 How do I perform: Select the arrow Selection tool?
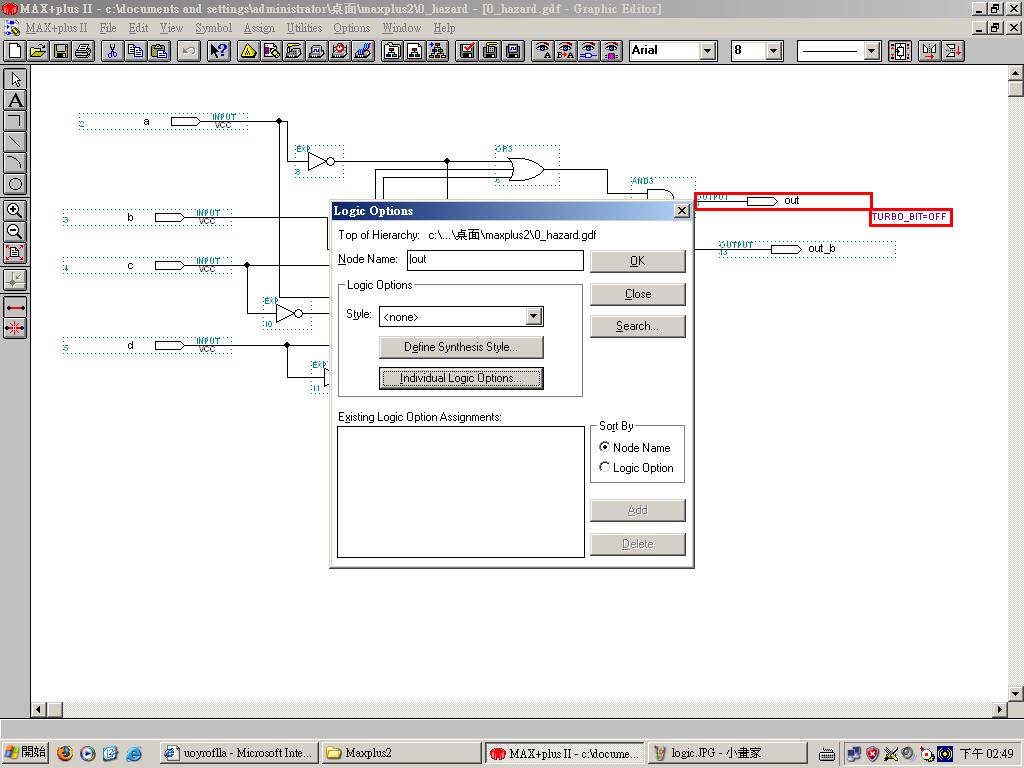tap(15, 79)
